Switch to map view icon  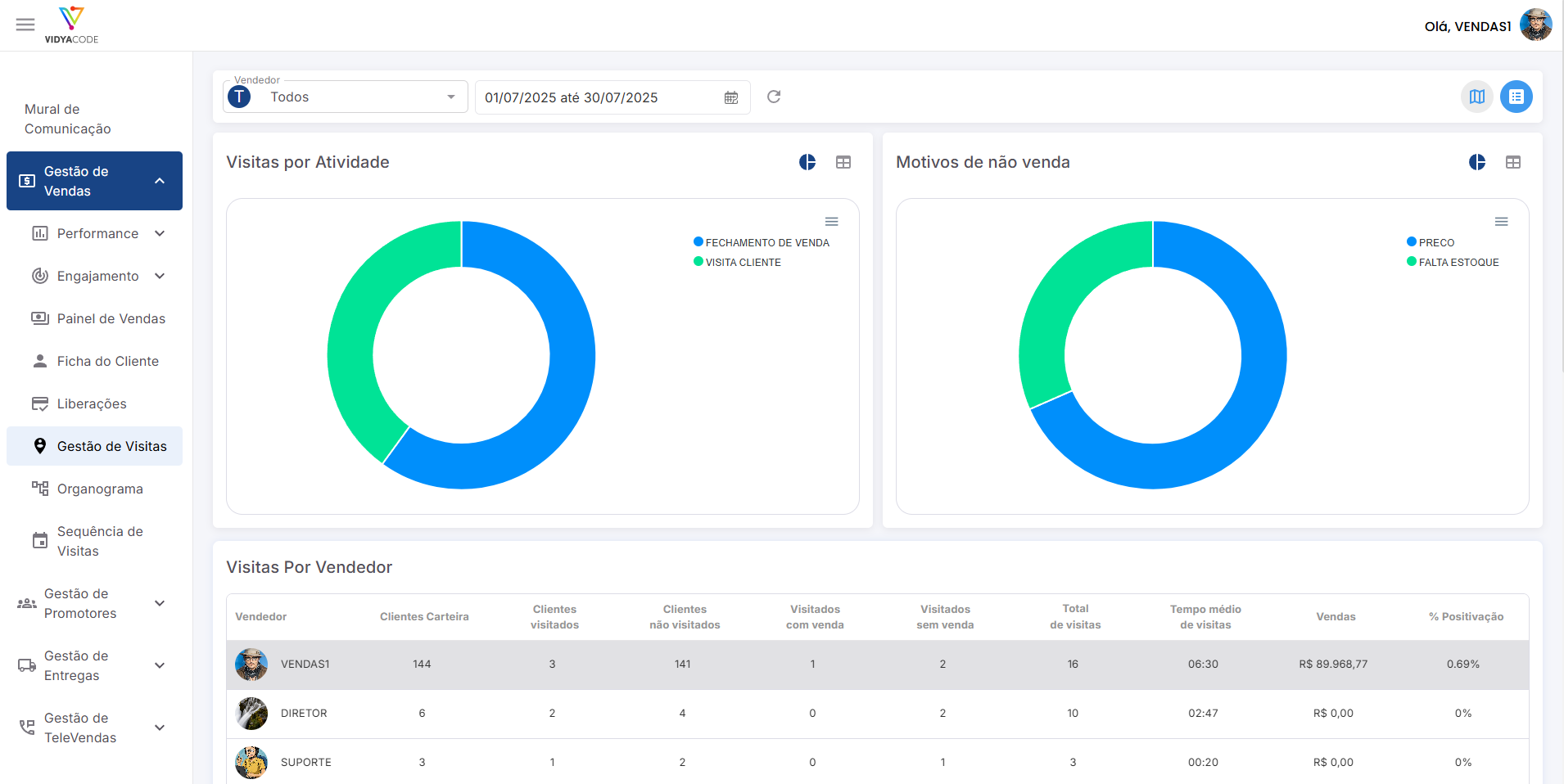(1477, 97)
